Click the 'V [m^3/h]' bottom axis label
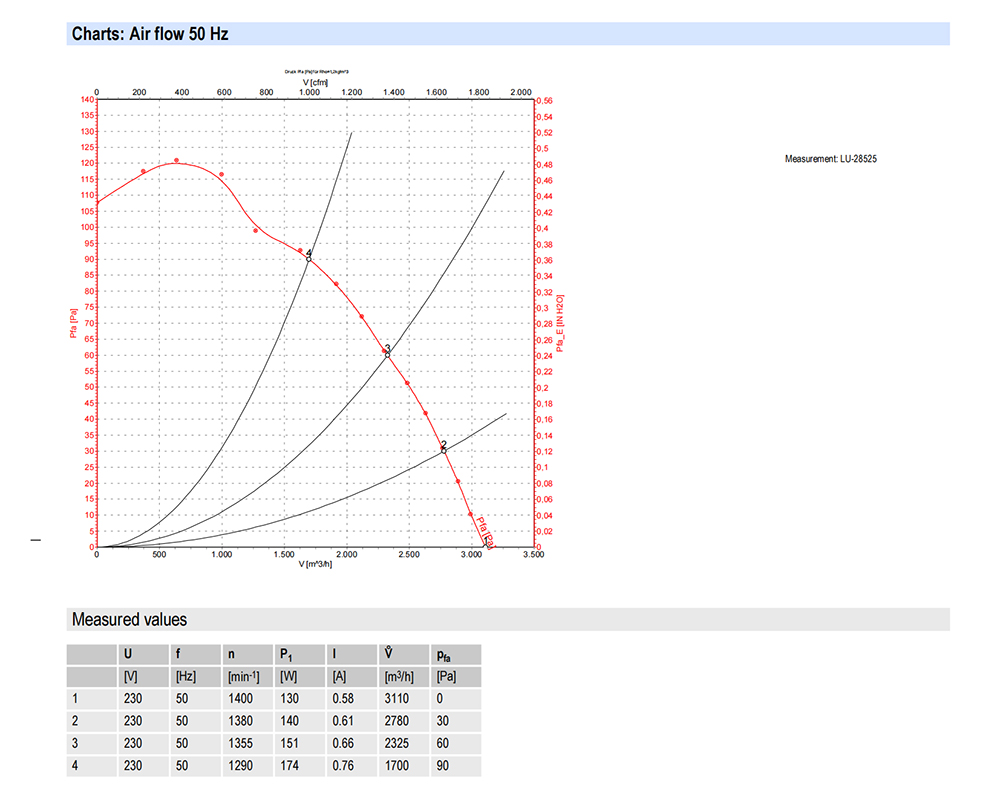The image size is (1000, 810). [315, 564]
